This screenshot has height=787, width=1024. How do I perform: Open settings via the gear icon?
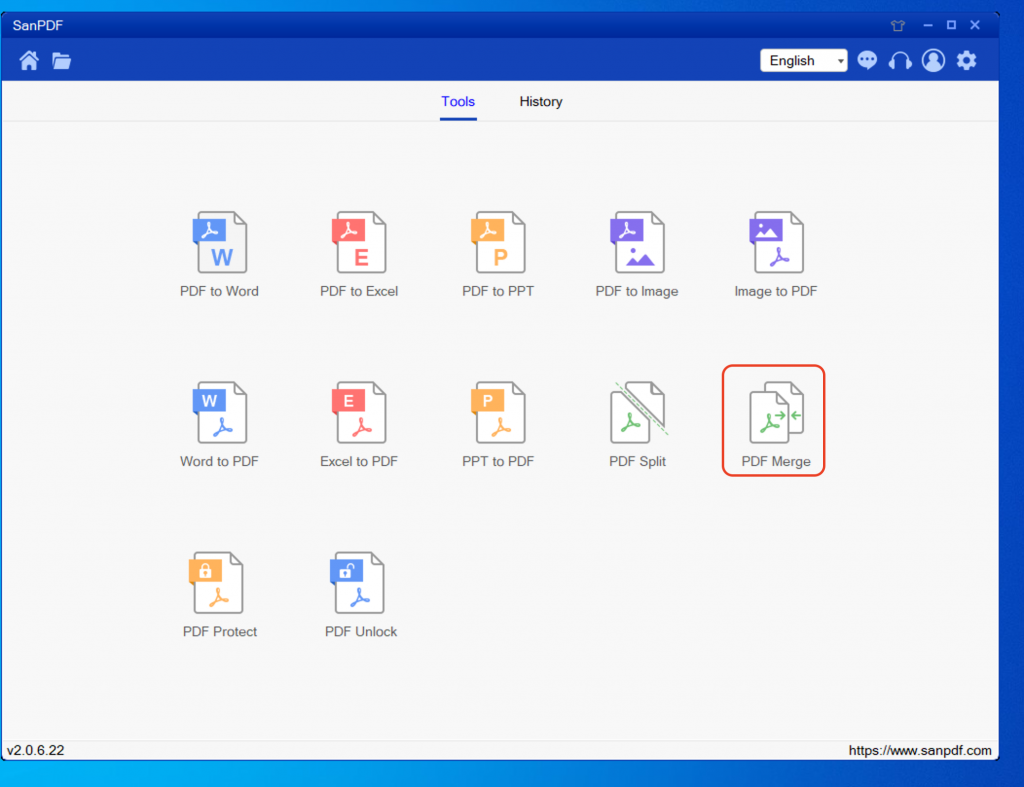966,61
